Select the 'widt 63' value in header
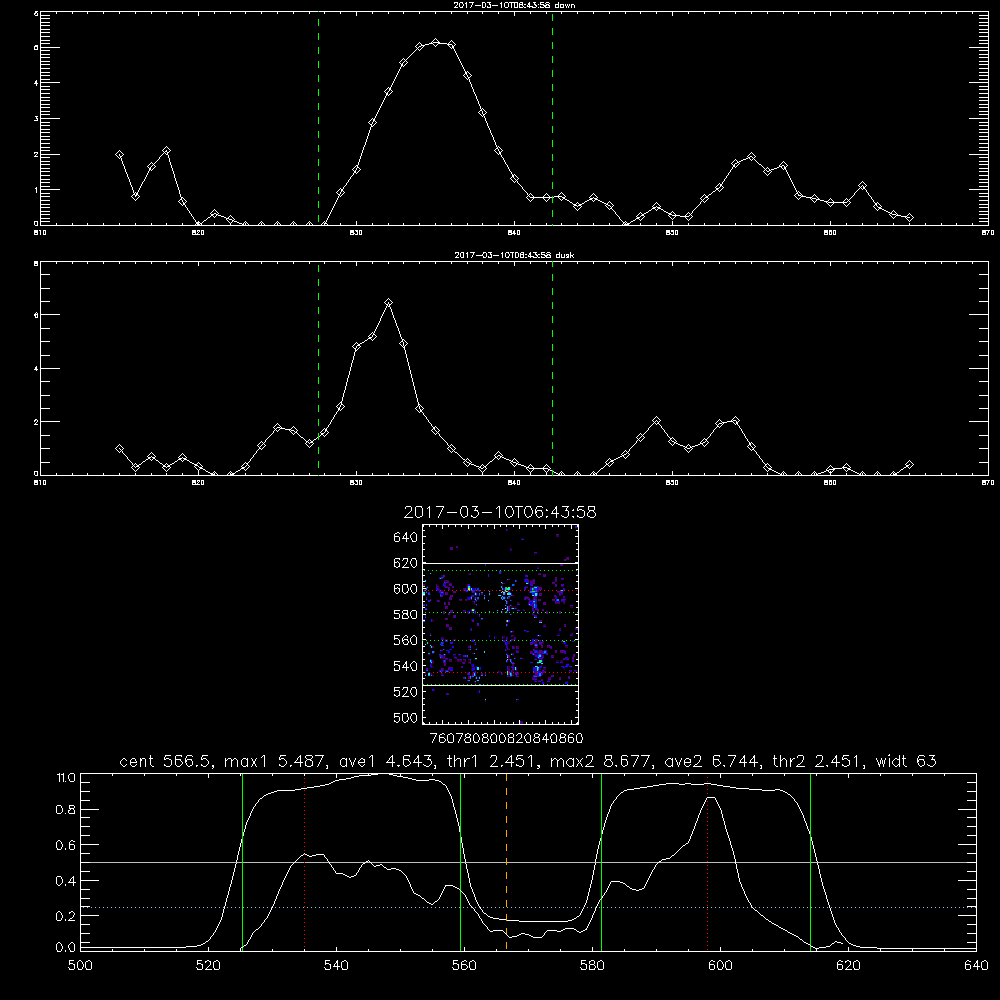Screen dimensions: 1000x1000 906,761
